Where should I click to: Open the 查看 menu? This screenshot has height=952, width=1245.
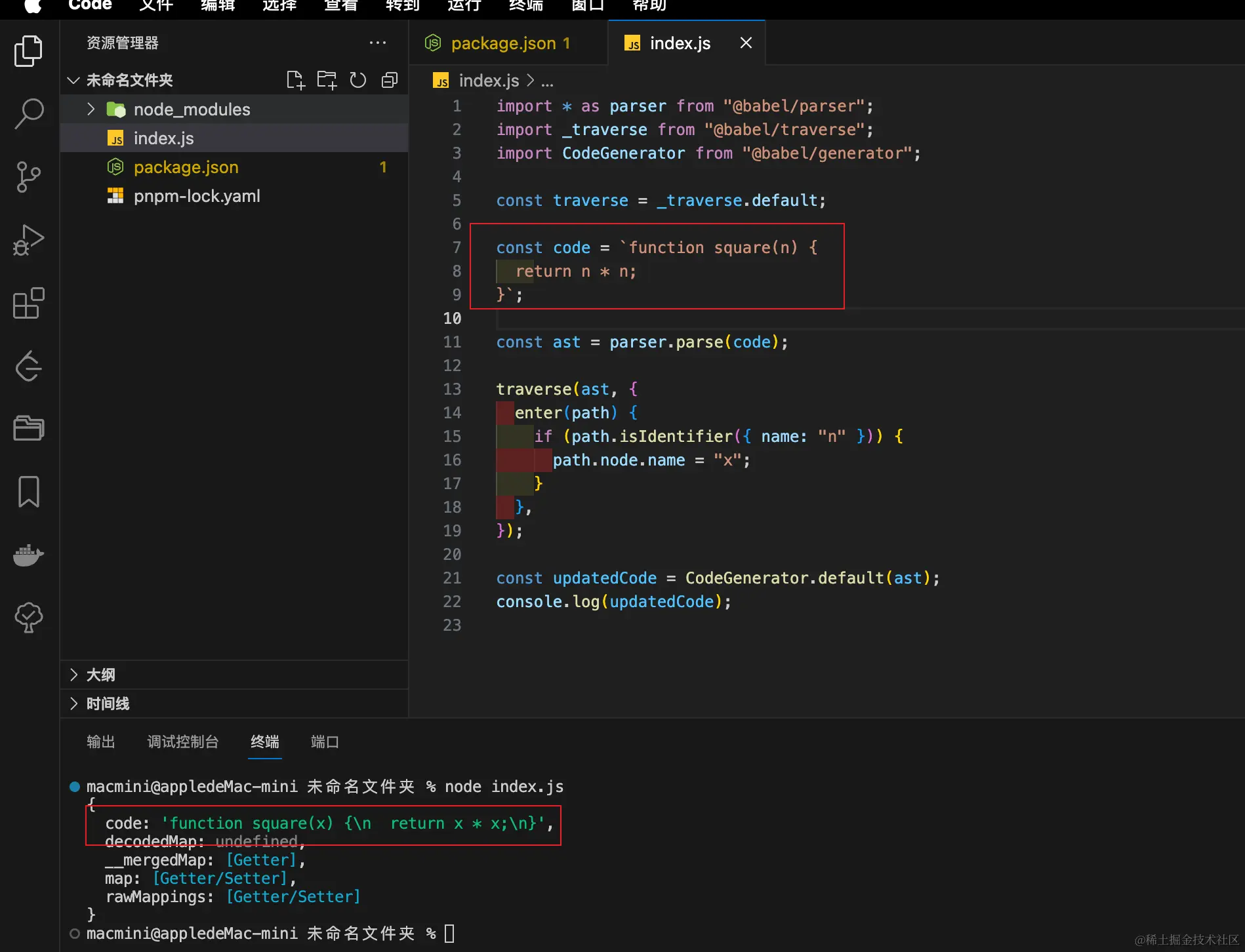(341, 5)
